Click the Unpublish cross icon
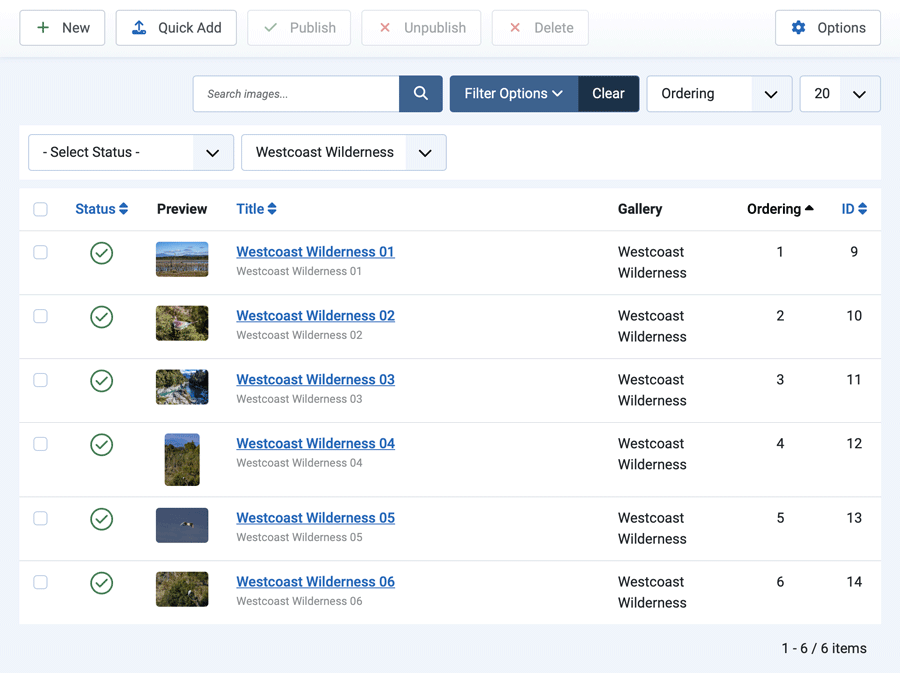900x673 pixels. pos(386,28)
